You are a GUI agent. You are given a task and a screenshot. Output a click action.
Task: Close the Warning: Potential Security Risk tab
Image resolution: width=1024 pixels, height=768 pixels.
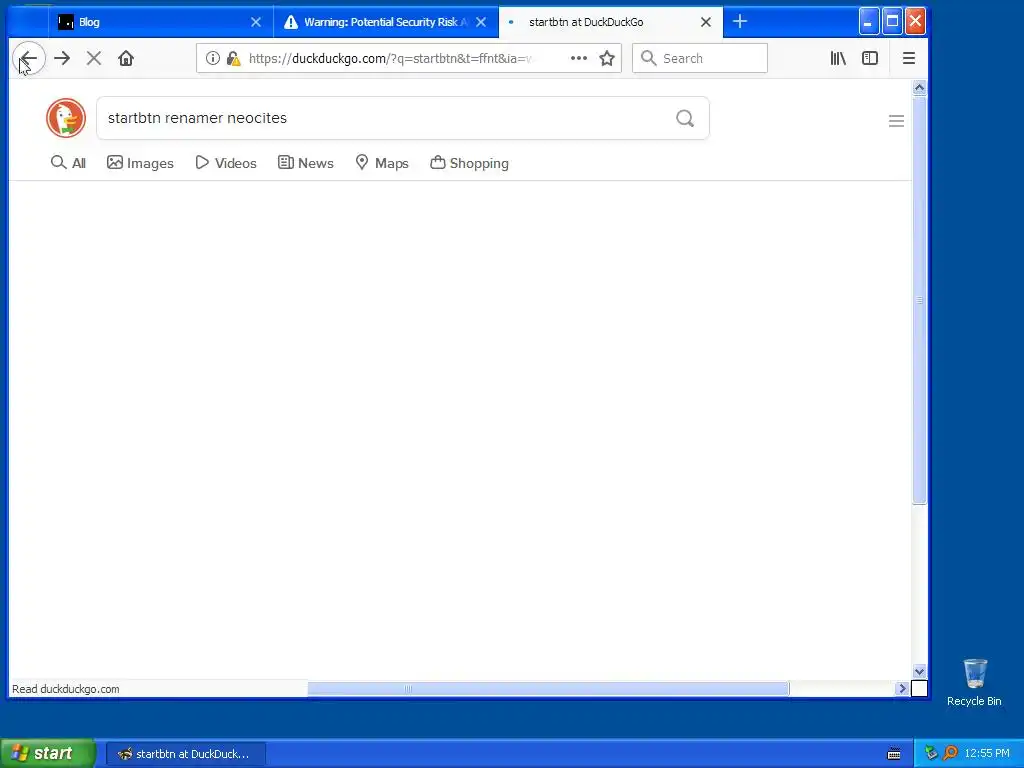coord(481,22)
